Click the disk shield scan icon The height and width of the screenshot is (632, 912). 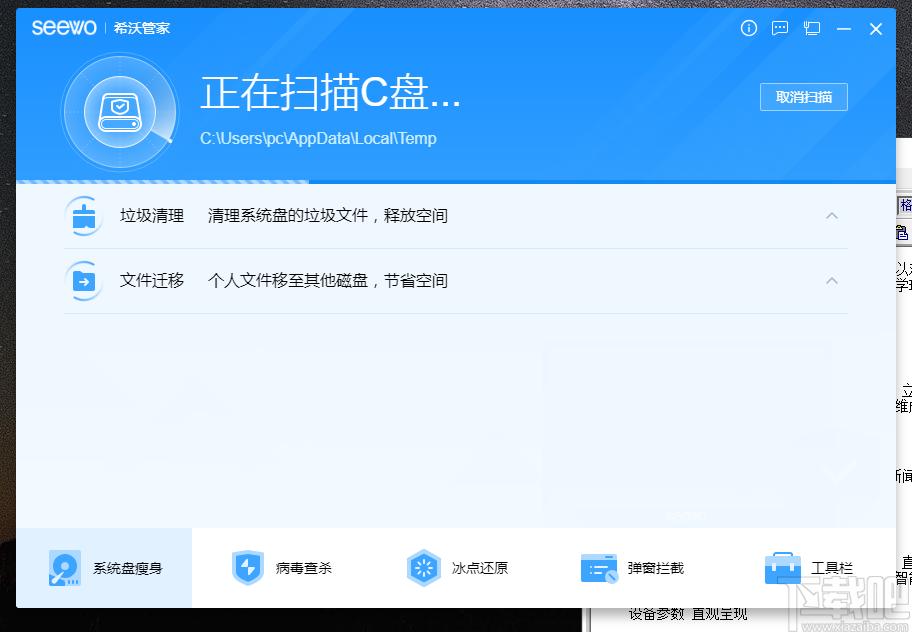(120, 111)
